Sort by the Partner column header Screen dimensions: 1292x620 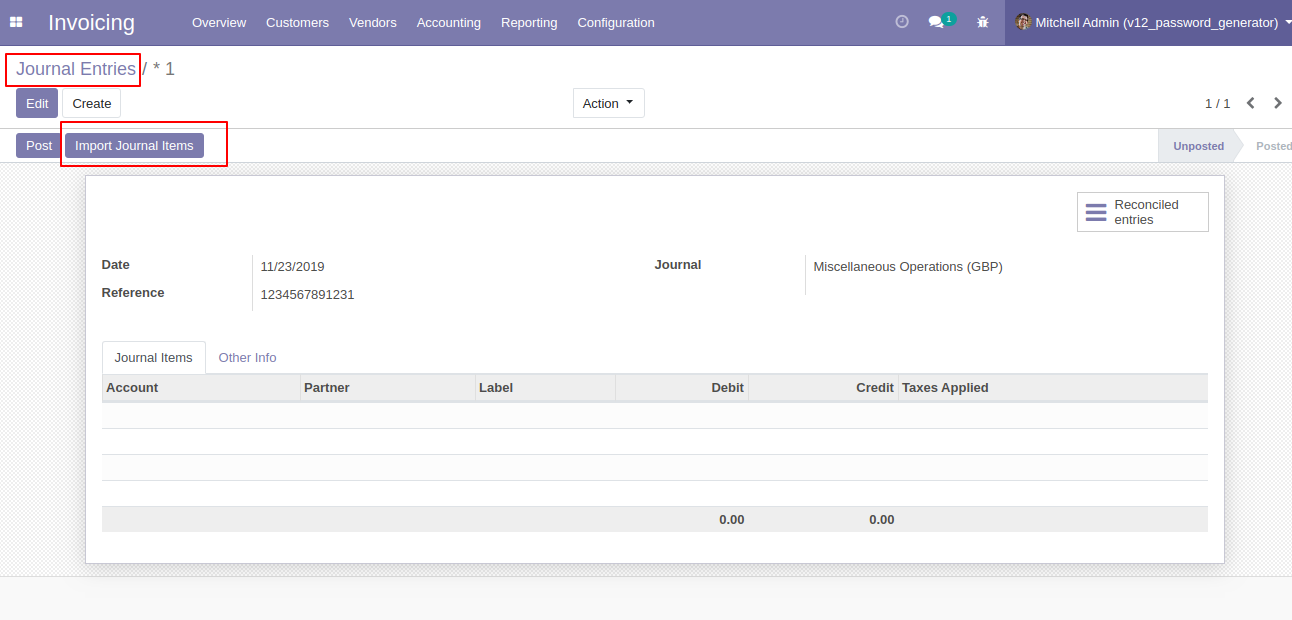(387, 388)
